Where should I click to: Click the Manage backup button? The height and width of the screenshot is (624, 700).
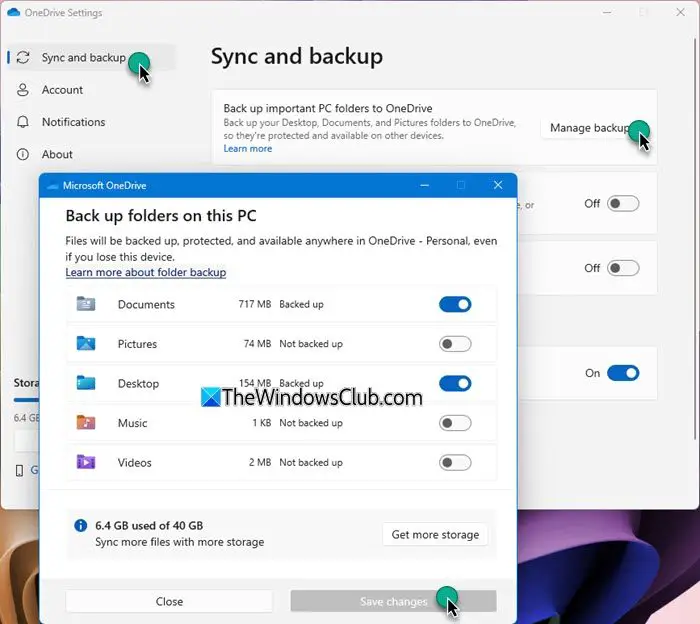click(x=590, y=128)
